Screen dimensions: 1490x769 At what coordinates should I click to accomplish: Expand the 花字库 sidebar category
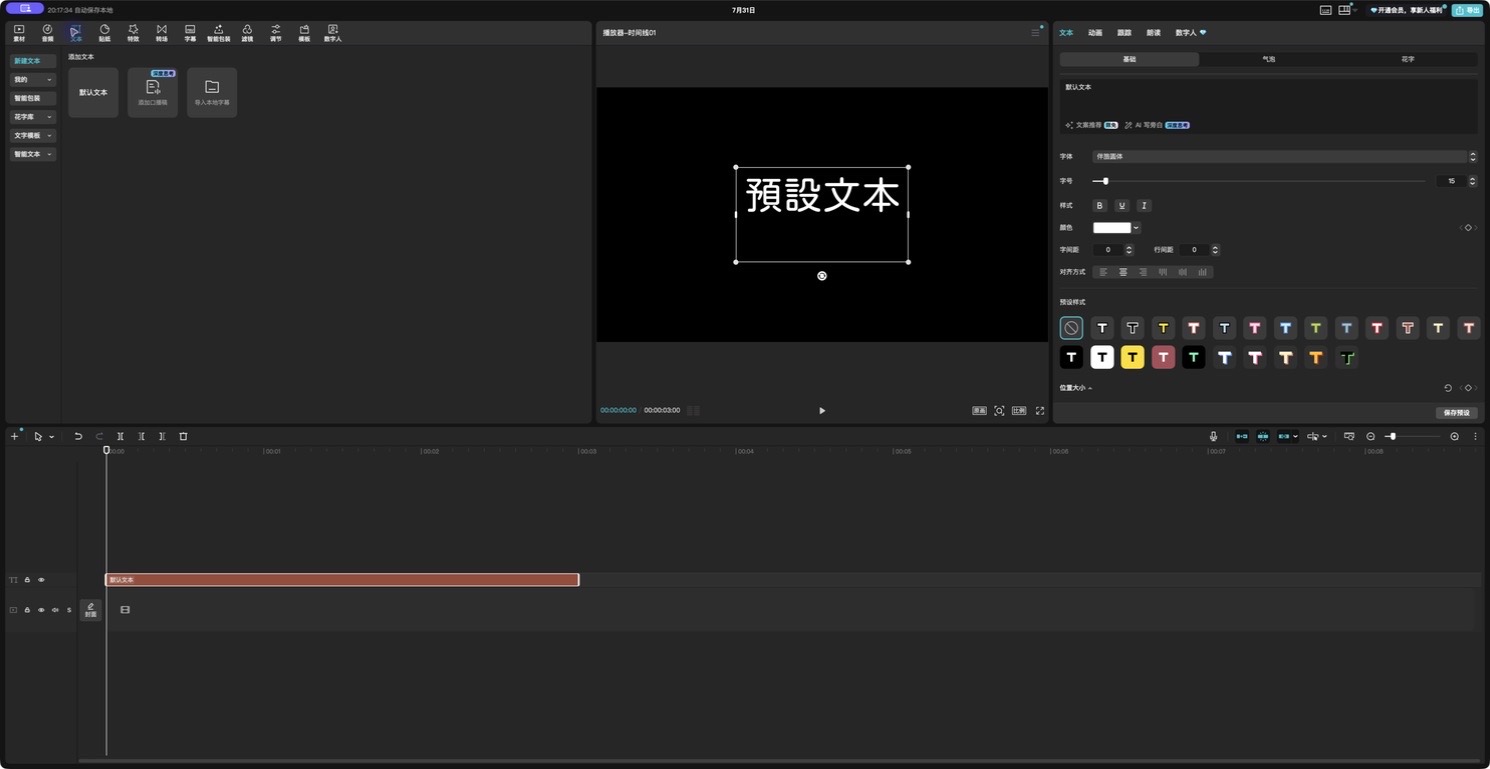click(x=33, y=117)
